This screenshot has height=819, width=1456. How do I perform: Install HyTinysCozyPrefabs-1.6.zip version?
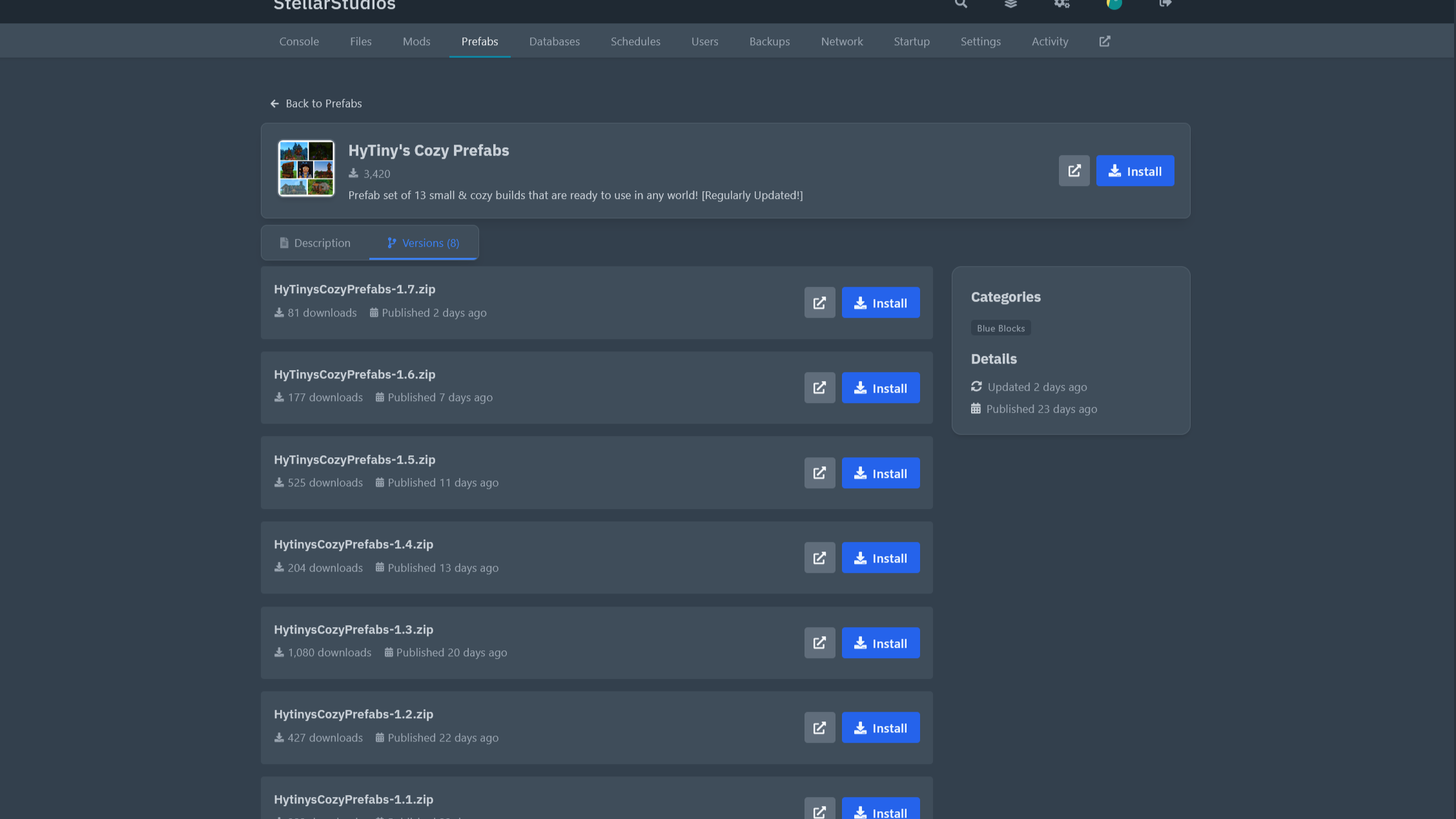click(x=880, y=388)
